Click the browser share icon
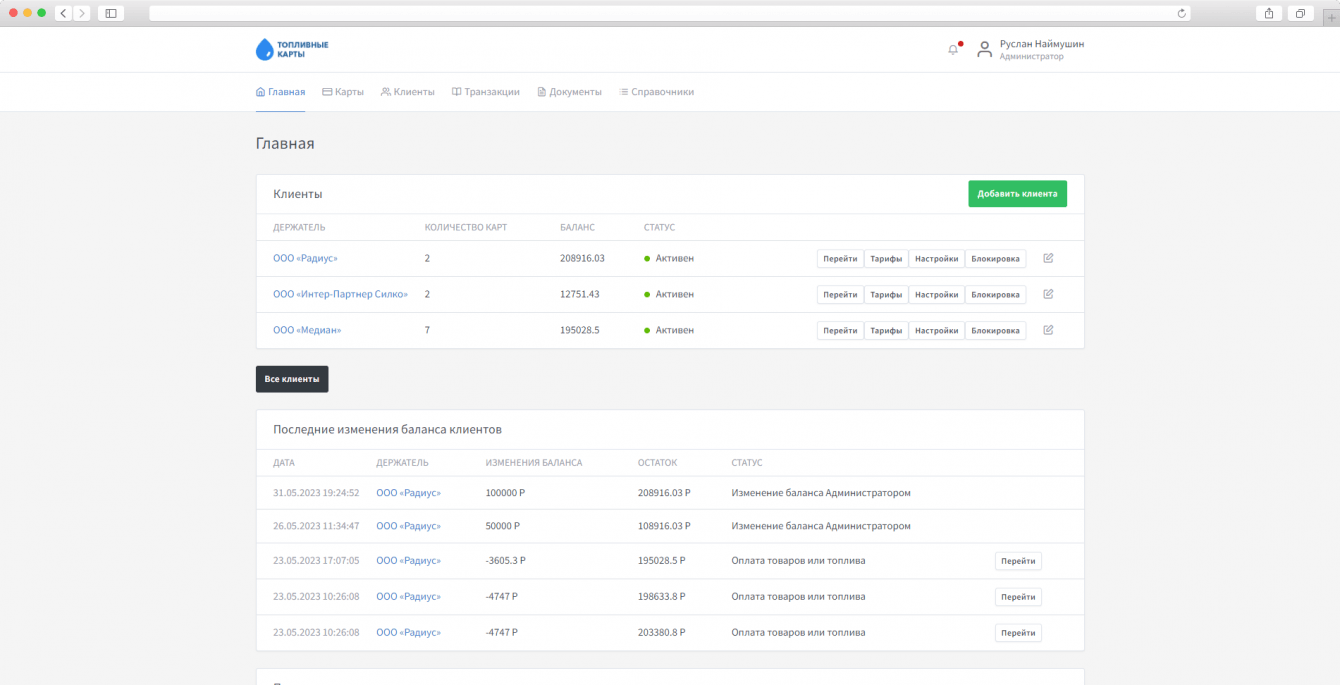This screenshot has width=1340, height=685. (x=1269, y=13)
